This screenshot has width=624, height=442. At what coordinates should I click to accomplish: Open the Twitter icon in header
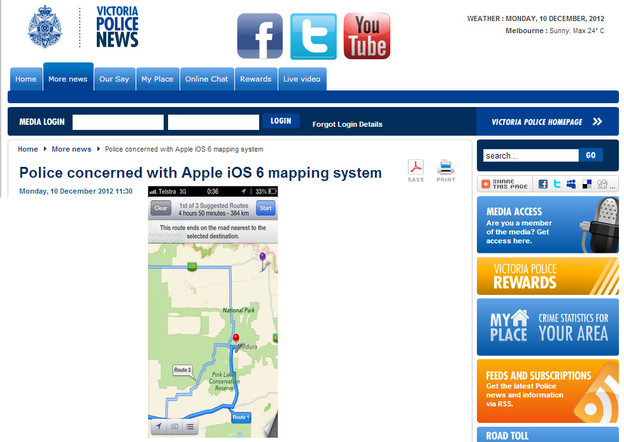(313, 36)
